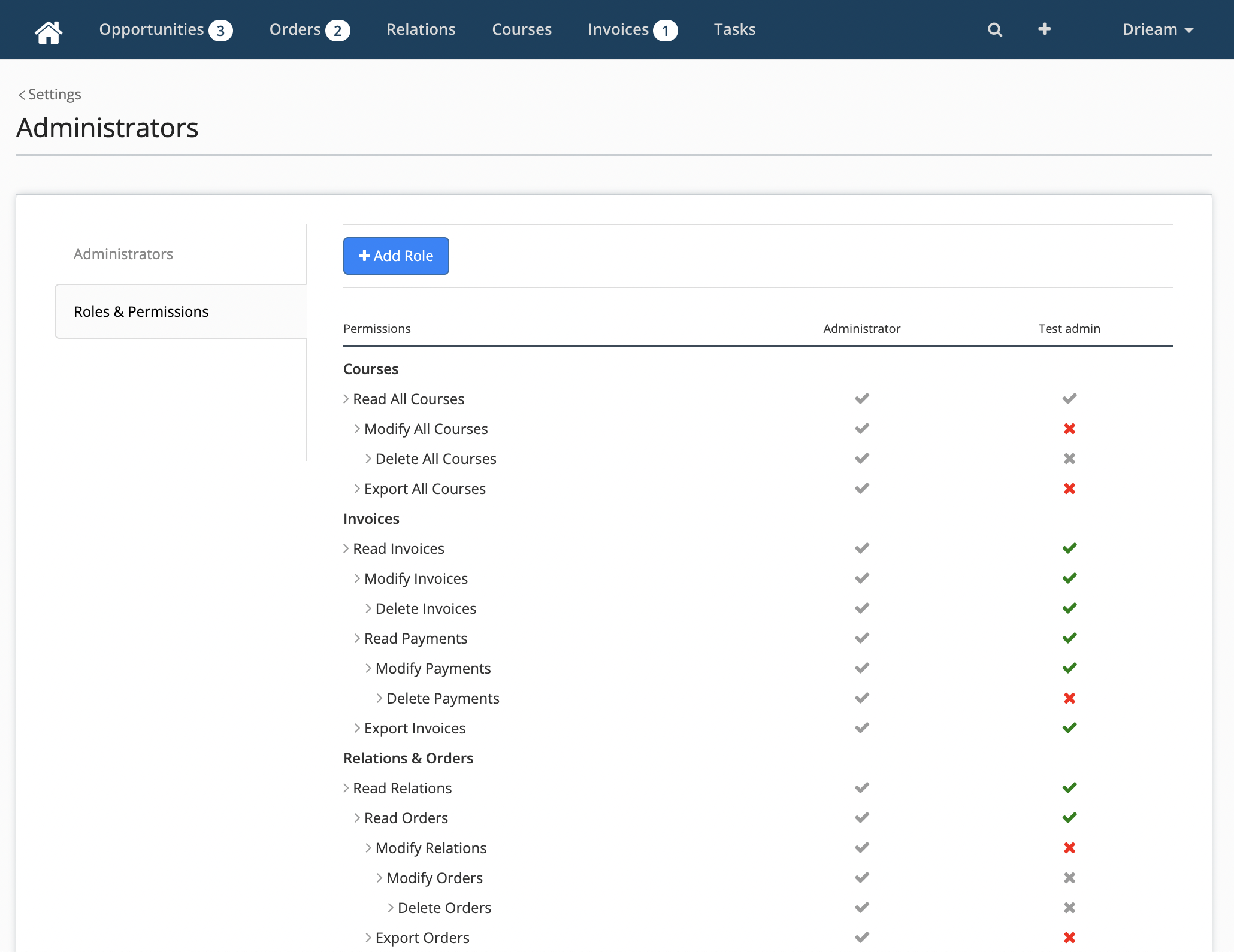Image resolution: width=1234 pixels, height=952 pixels.
Task: Click Administrator Modify Invoices checkmark
Action: [x=861, y=578]
